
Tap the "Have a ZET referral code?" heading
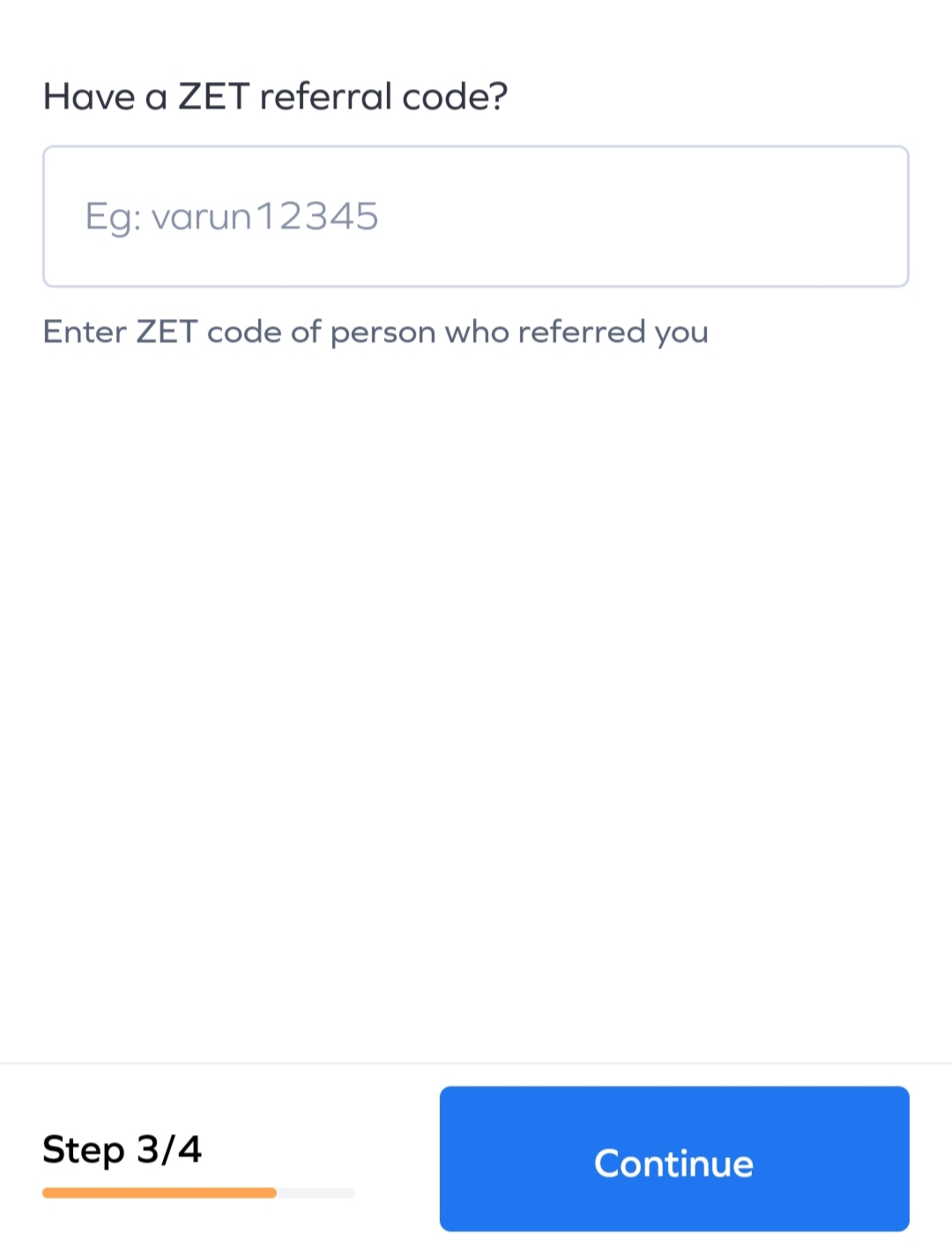[276, 96]
